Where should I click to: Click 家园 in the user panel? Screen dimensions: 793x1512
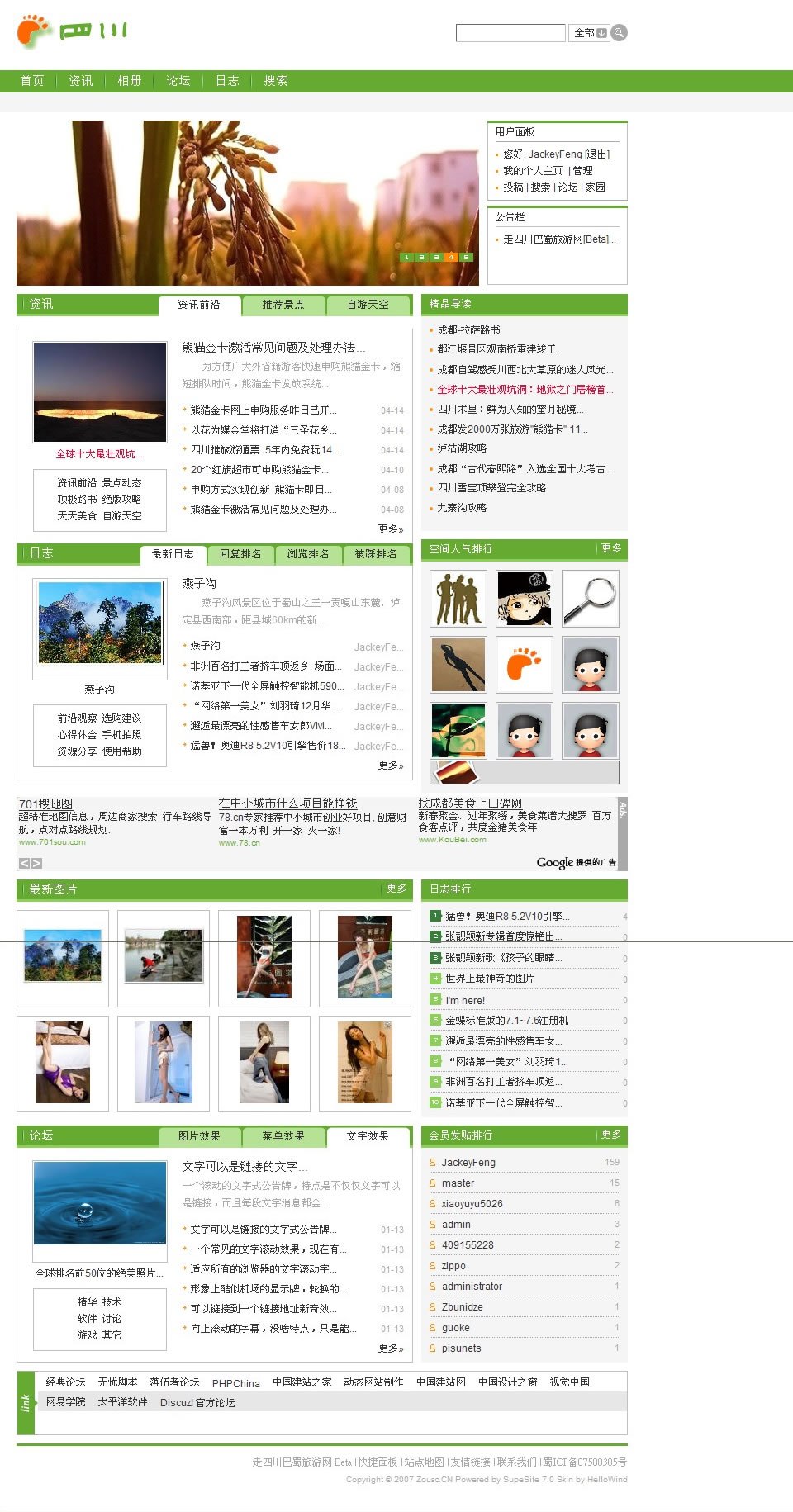[x=596, y=187]
